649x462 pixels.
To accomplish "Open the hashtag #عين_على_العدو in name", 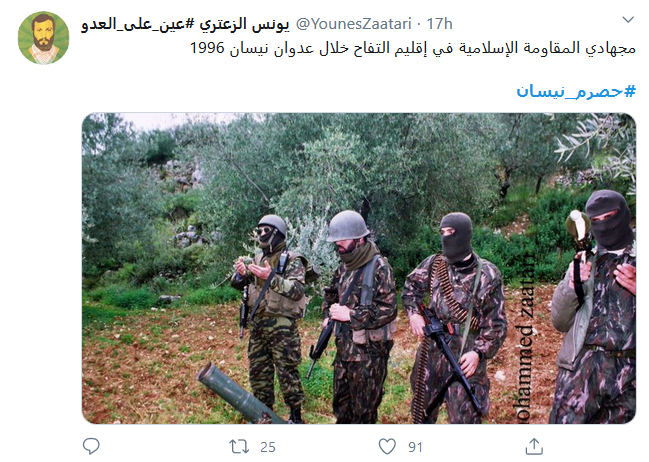I will pyautogui.click(x=137, y=24).
